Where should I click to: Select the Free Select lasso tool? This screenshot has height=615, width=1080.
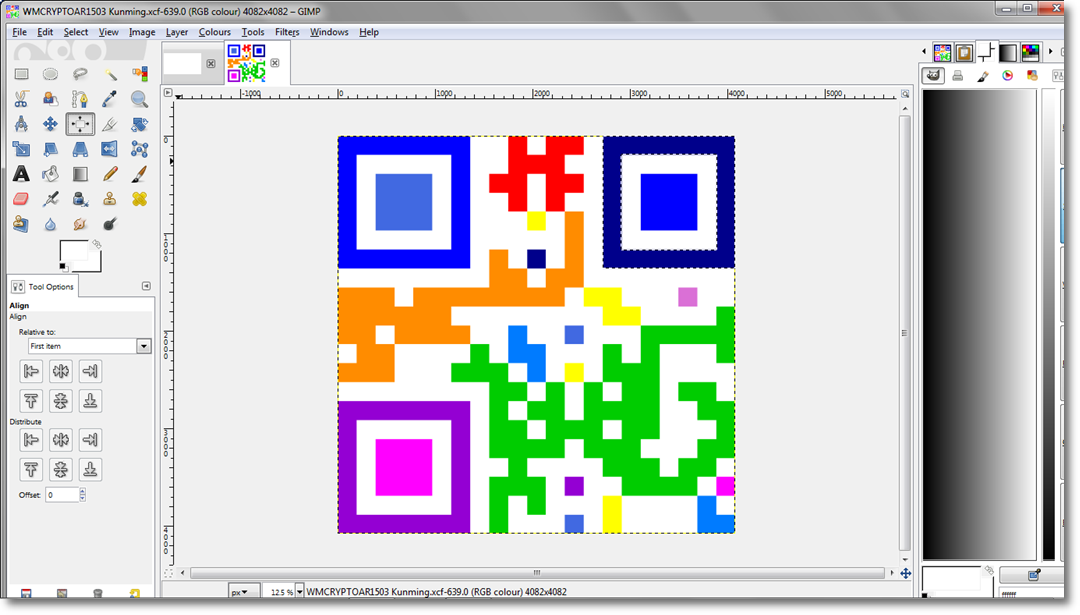pos(80,74)
